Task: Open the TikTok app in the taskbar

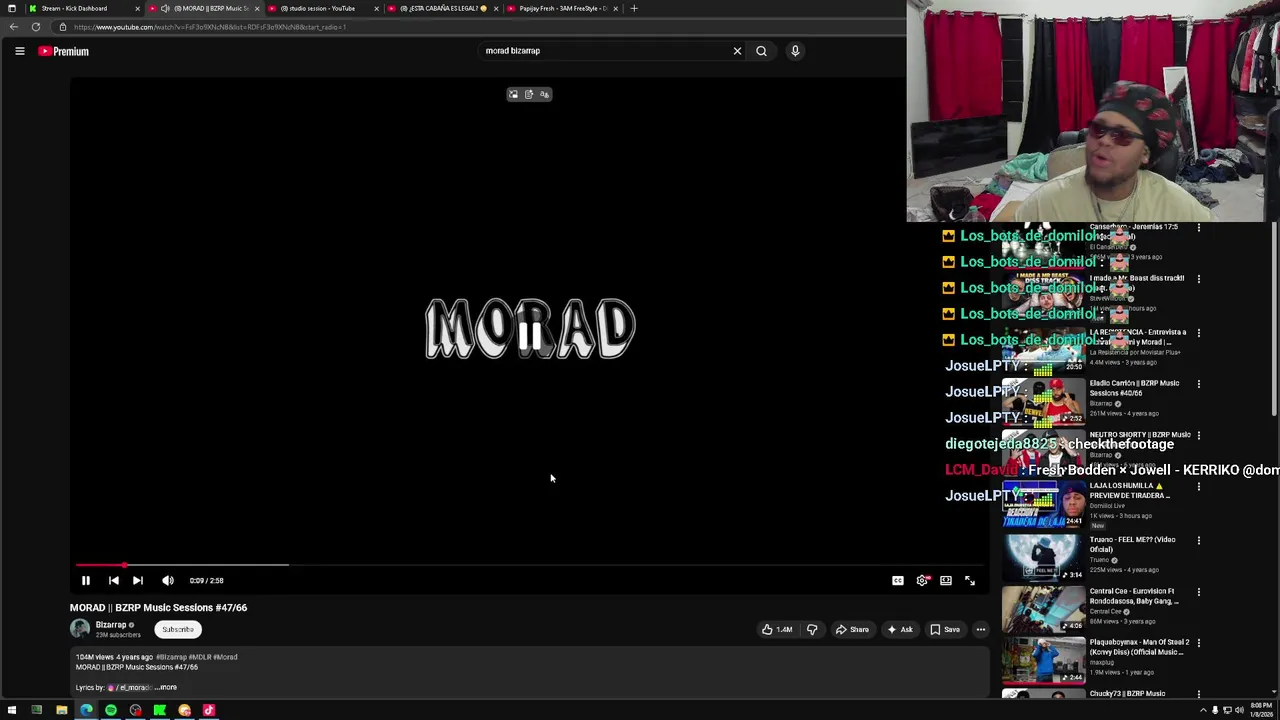Action: click(209, 711)
